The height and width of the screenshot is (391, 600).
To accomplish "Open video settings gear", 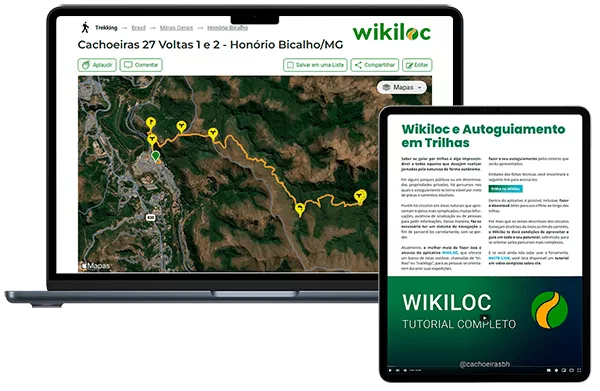I will [x=556, y=370].
